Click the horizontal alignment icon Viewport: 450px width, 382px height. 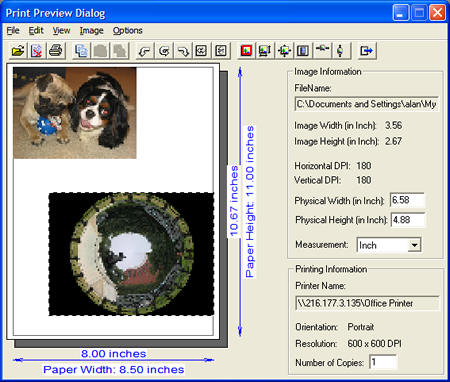click(323, 51)
